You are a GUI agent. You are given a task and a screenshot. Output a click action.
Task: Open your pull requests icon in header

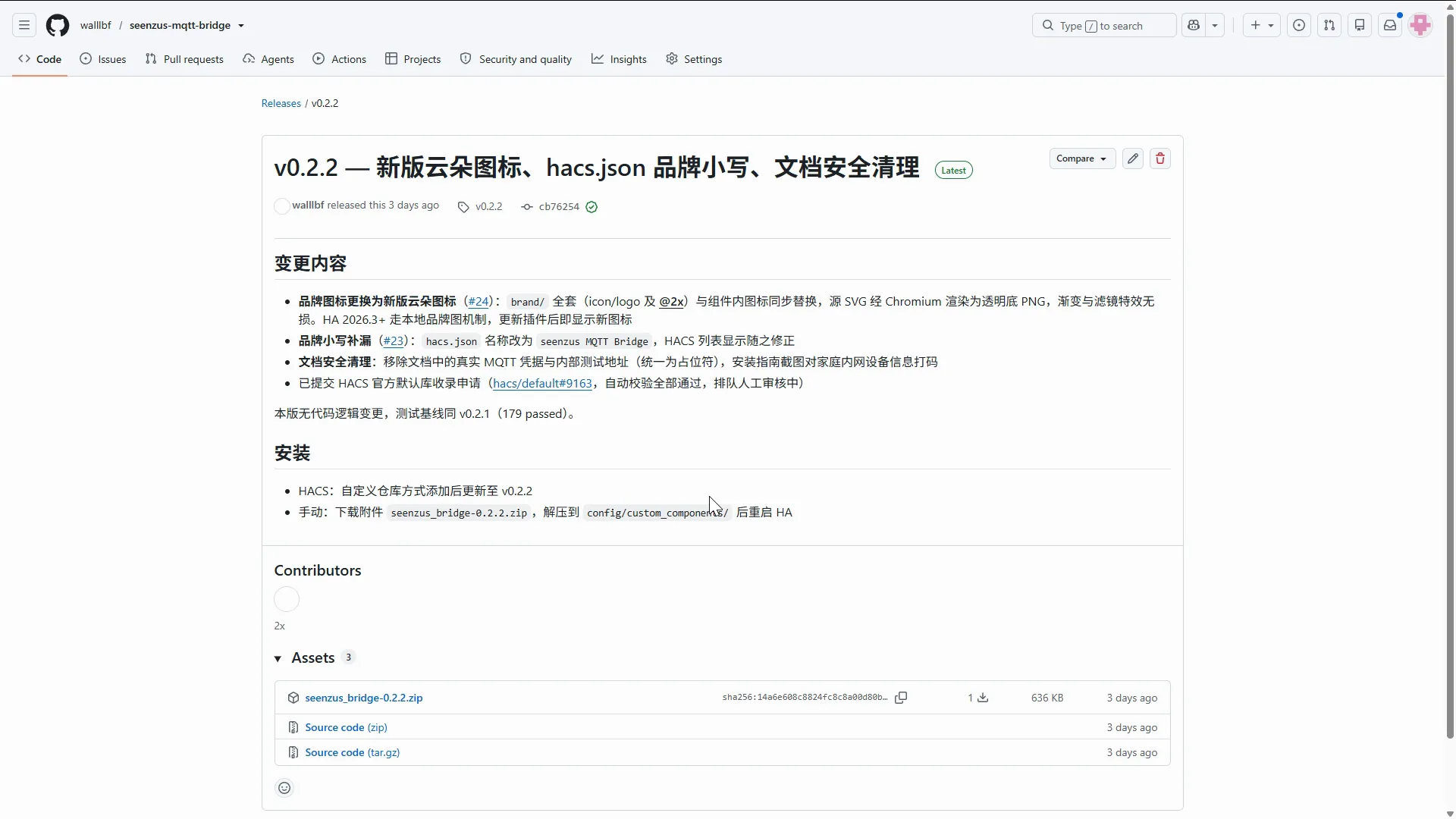1329,25
